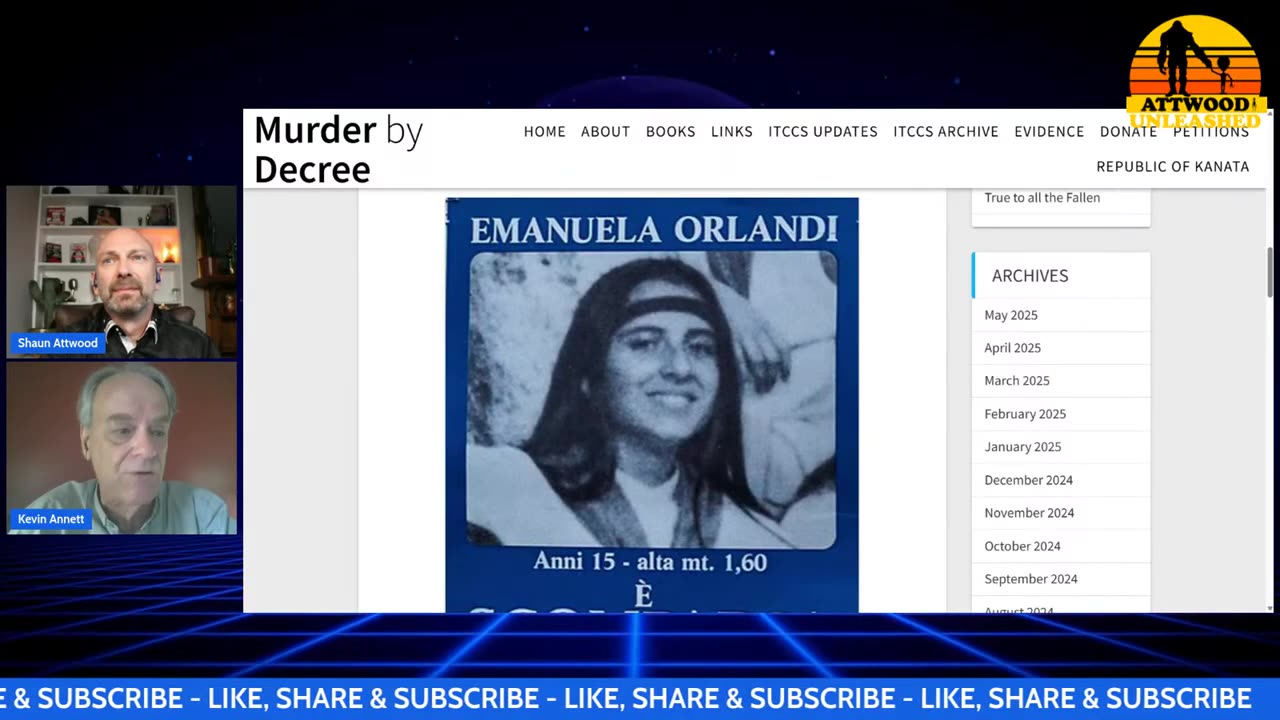Click the page vertical scrollbar thumb

pos(1271,271)
